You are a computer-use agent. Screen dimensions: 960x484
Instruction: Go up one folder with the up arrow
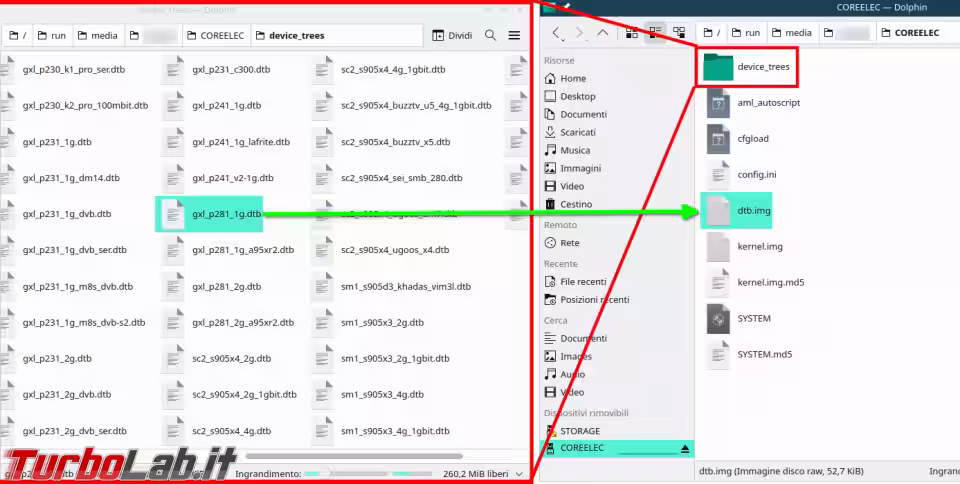pyautogui.click(x=602, y=33)
